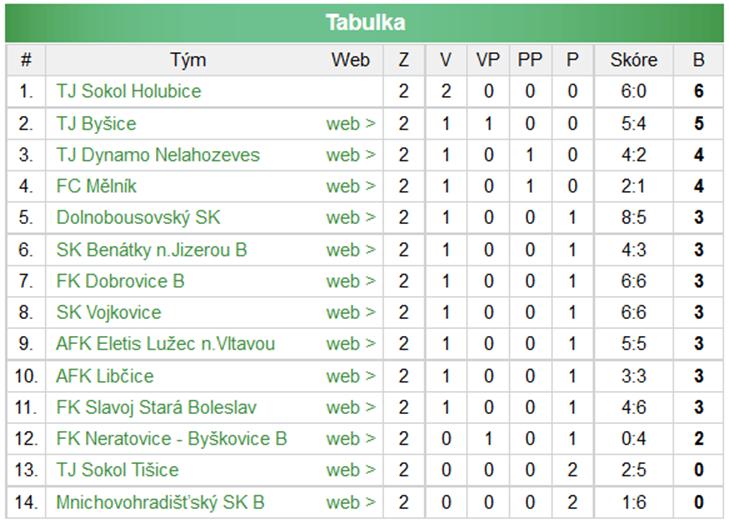Visit web link for AFK Eletis Lužec n.Vltavou
The image size is (729, 530).
[x=351, y=344]
